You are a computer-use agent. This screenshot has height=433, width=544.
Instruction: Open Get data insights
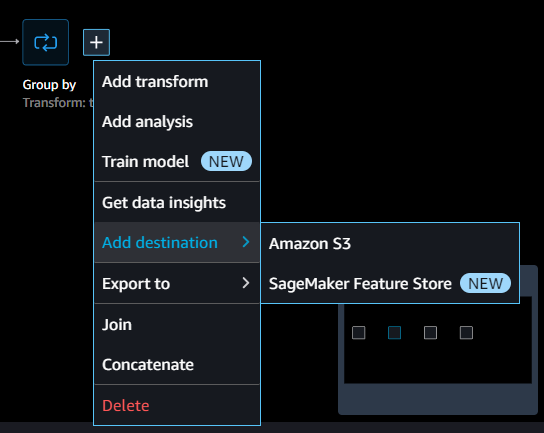(177, 202)
